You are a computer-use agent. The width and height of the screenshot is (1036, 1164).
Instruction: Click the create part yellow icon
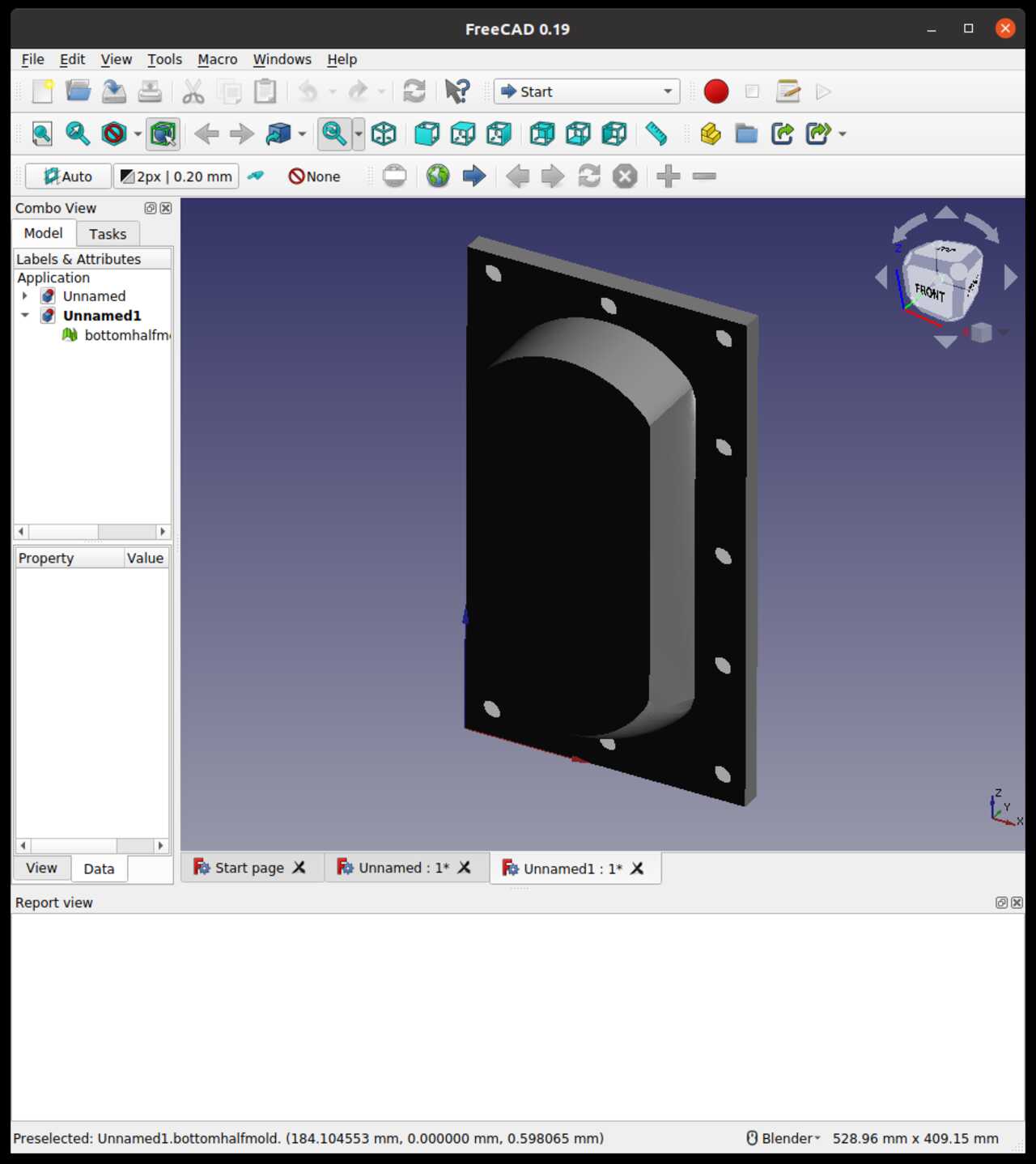coord(711,134)
